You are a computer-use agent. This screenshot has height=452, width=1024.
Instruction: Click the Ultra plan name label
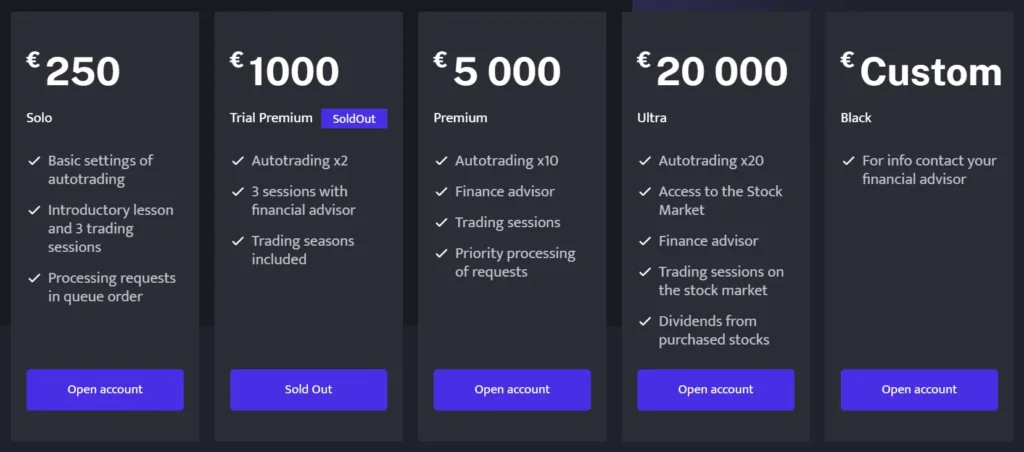[x=652, y=118]
